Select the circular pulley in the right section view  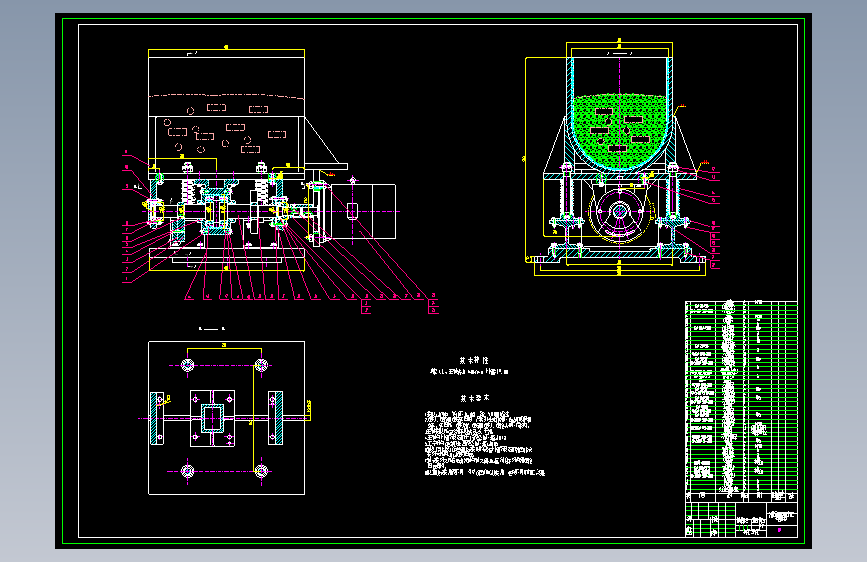click(x=620, y=212)
